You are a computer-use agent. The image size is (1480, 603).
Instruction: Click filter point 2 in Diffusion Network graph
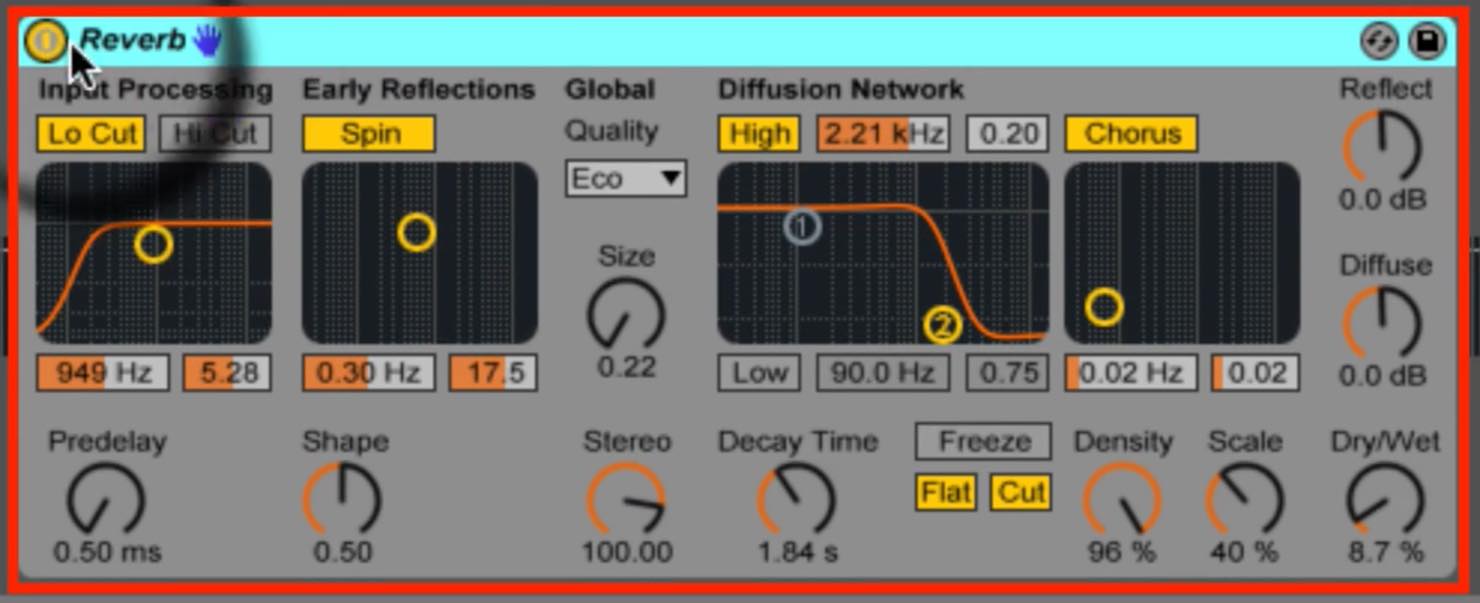942,325
